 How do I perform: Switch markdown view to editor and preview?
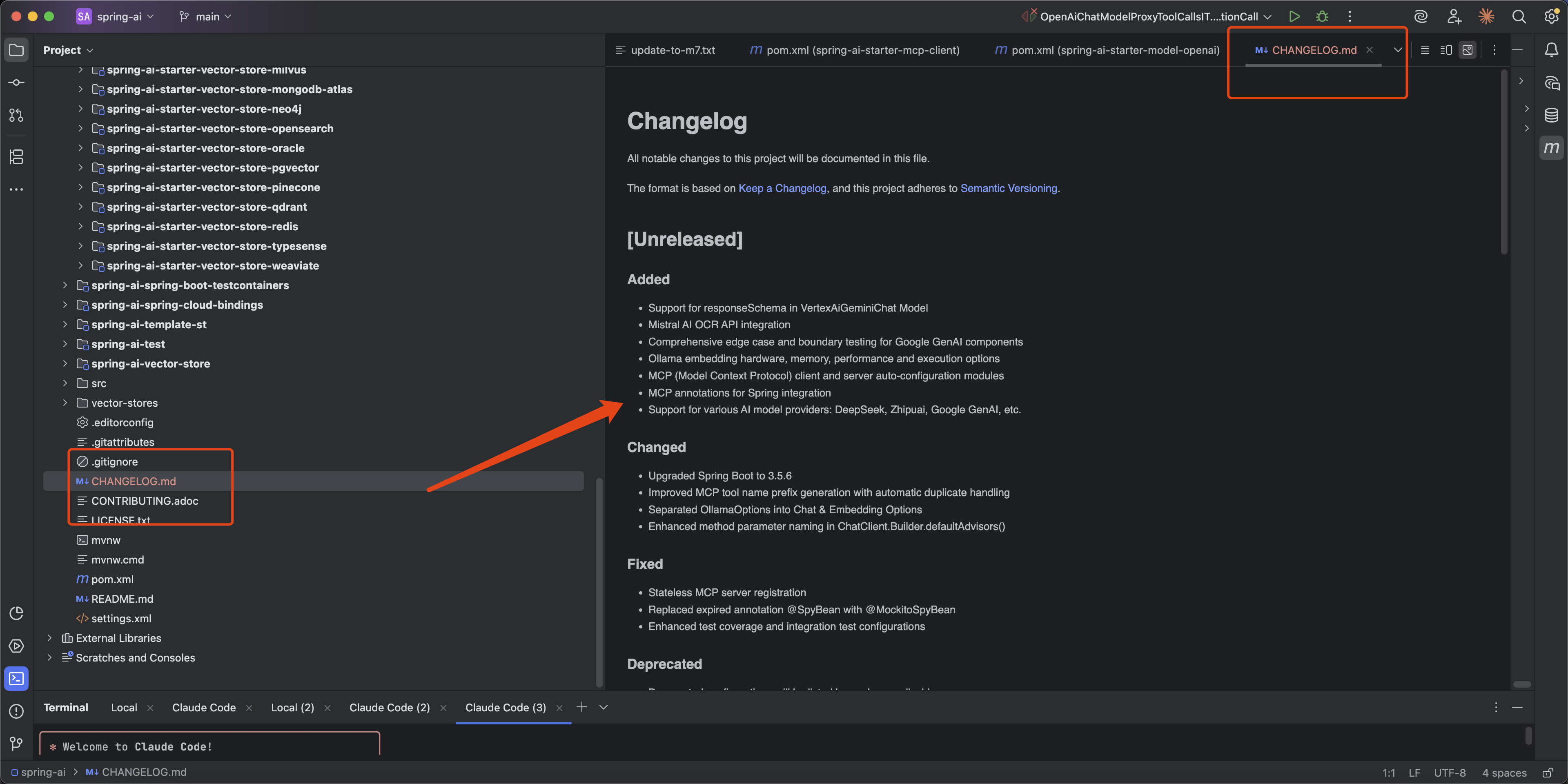(x=1446, y=50)
